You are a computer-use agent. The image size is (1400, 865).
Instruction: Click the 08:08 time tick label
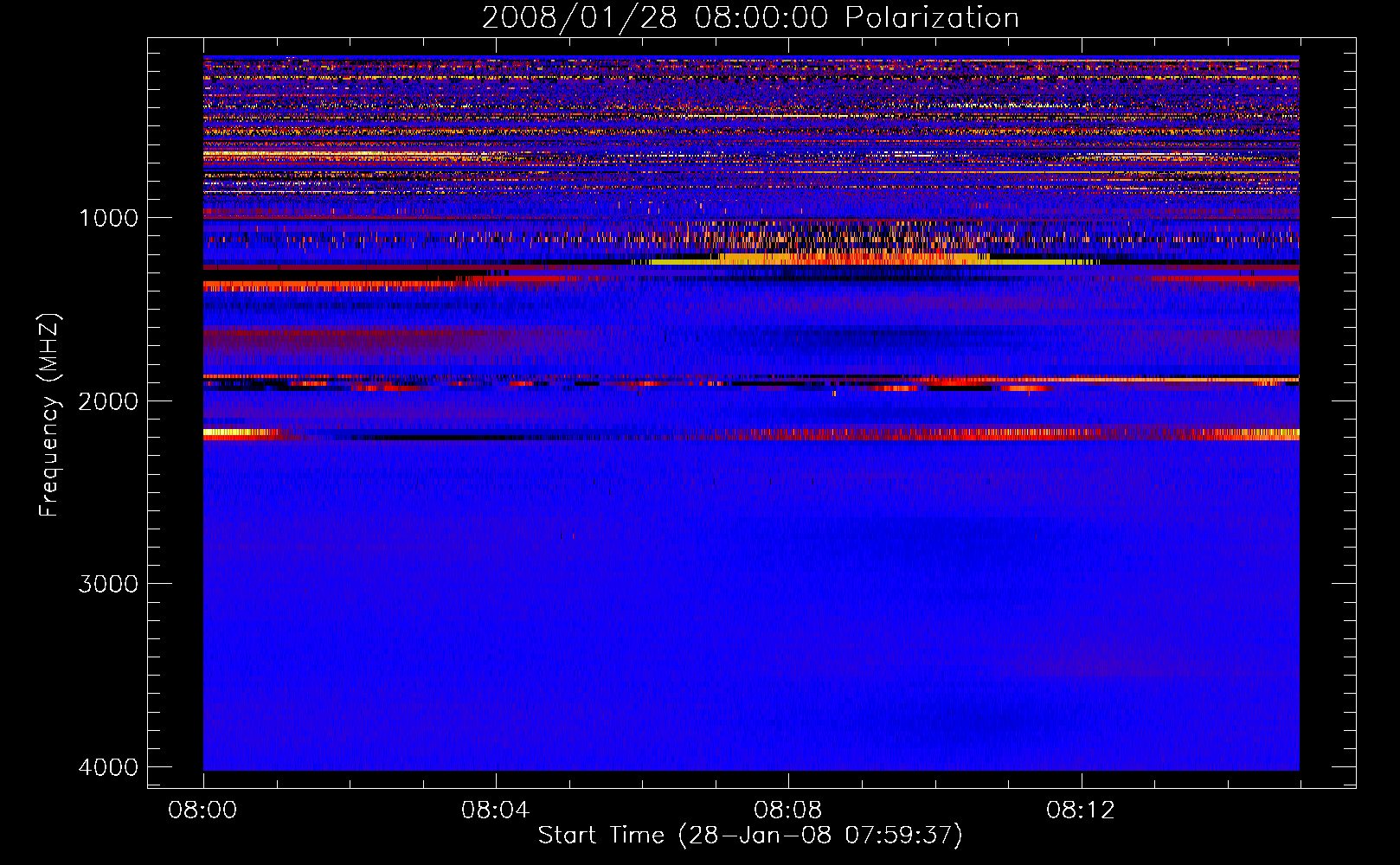787,811
